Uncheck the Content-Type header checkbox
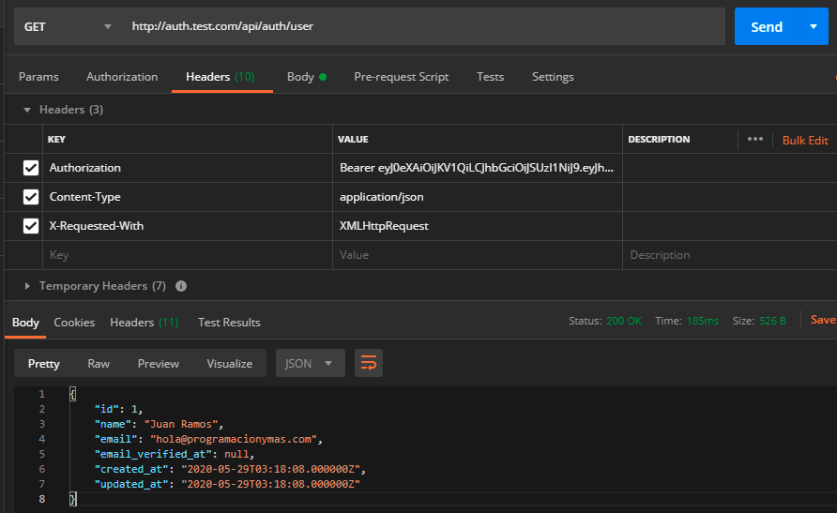The height and width of the screenshot is (513, 837). coord(31,197)
